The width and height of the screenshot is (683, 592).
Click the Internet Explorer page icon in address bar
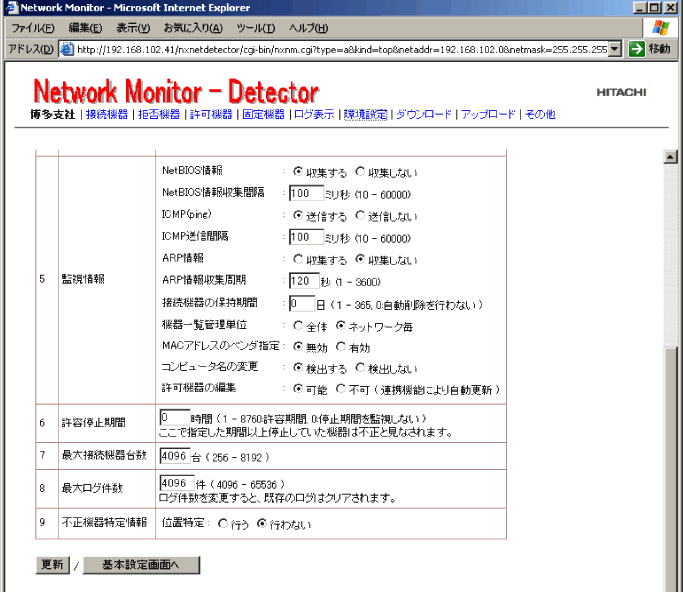[67, 49]
